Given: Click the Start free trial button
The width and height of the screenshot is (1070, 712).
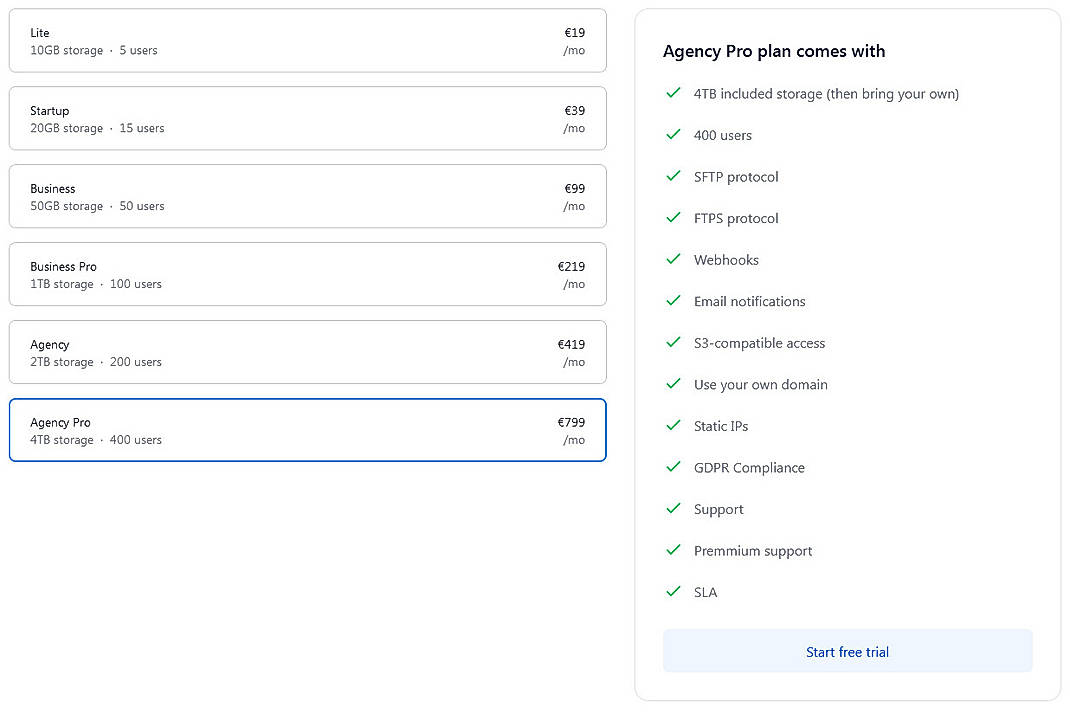Looking at the screenshot, I should pos(847,650).
